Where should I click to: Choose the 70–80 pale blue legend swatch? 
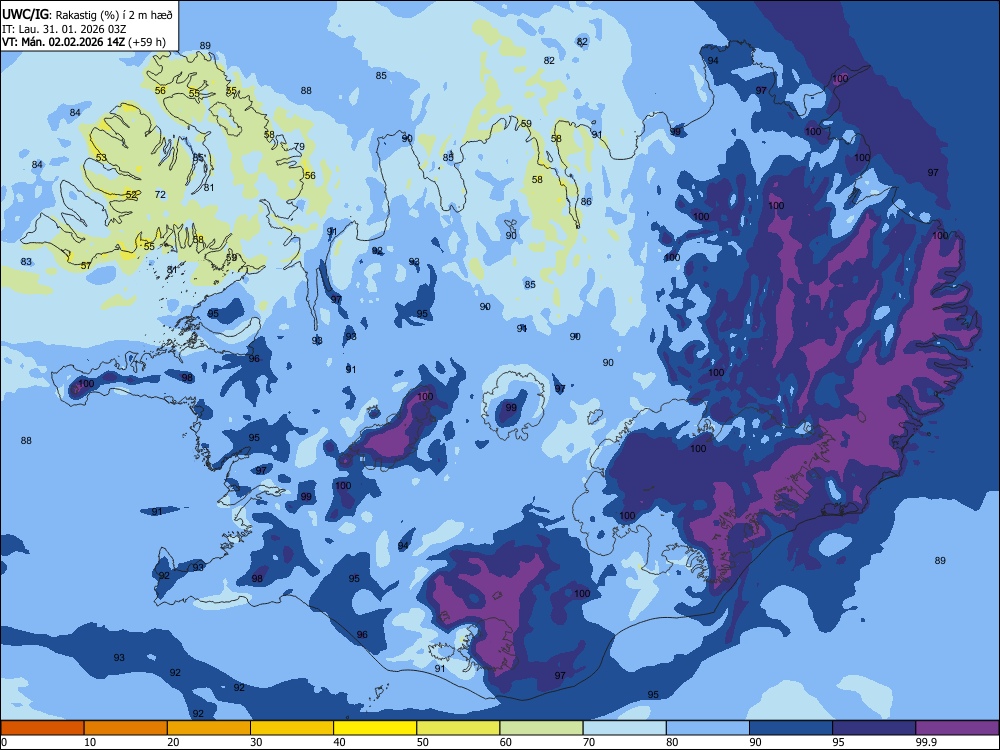624,728
